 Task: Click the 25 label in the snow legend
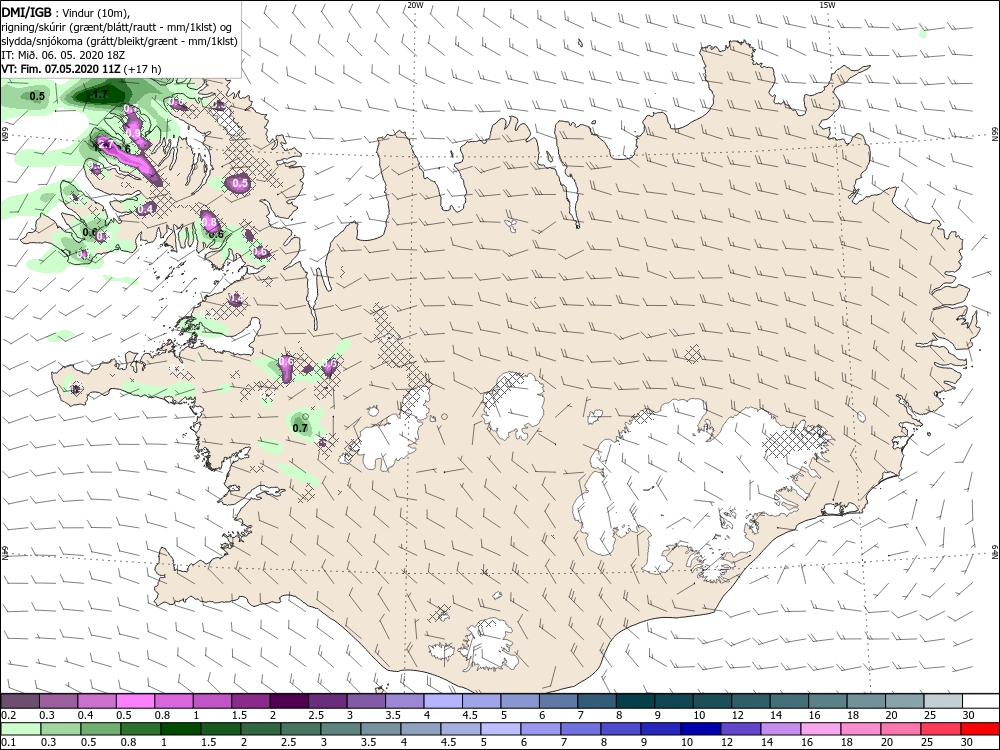[929, 715]
